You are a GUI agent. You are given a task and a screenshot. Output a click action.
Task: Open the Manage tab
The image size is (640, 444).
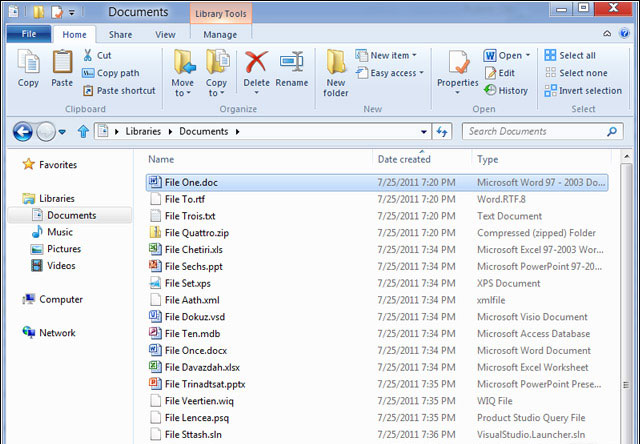click(220, 35)
